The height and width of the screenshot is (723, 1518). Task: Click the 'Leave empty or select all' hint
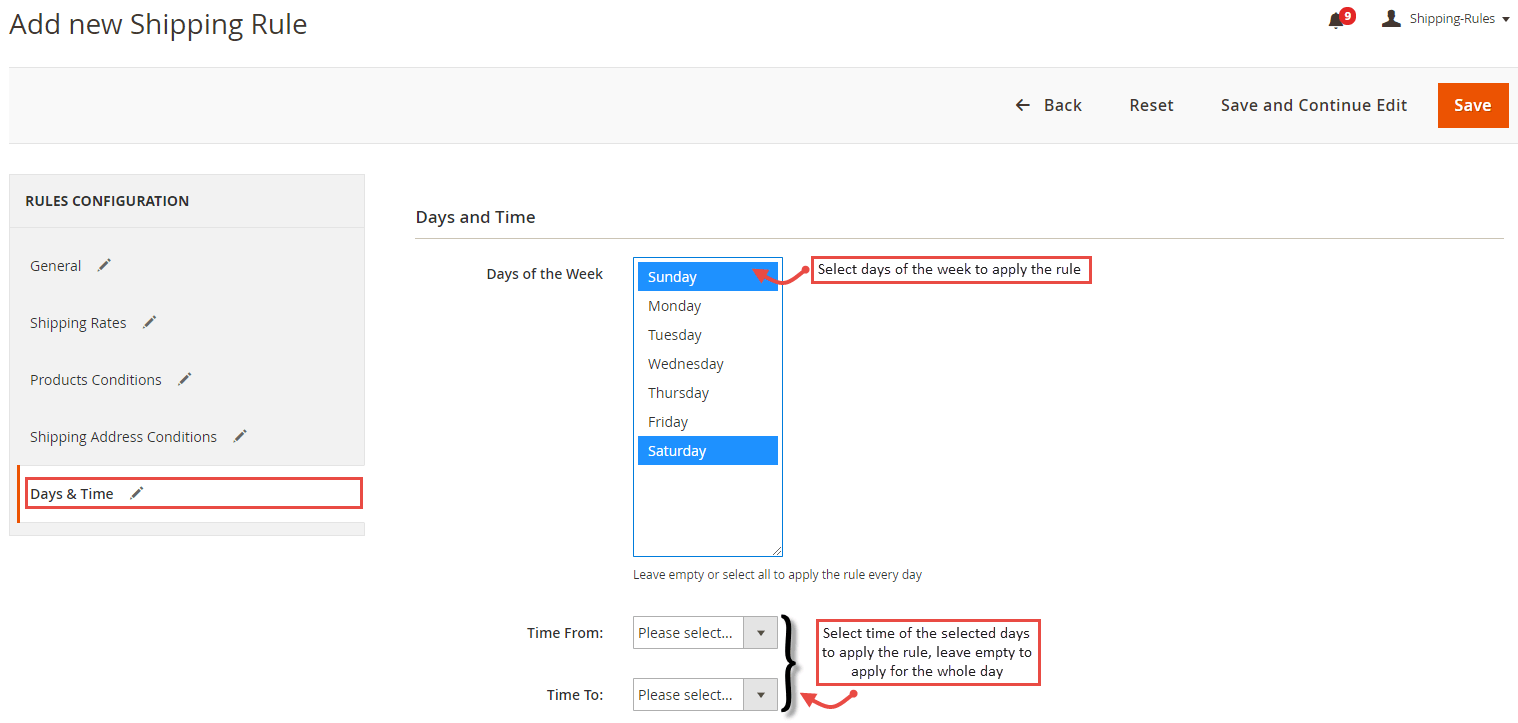tap(777, 575)
